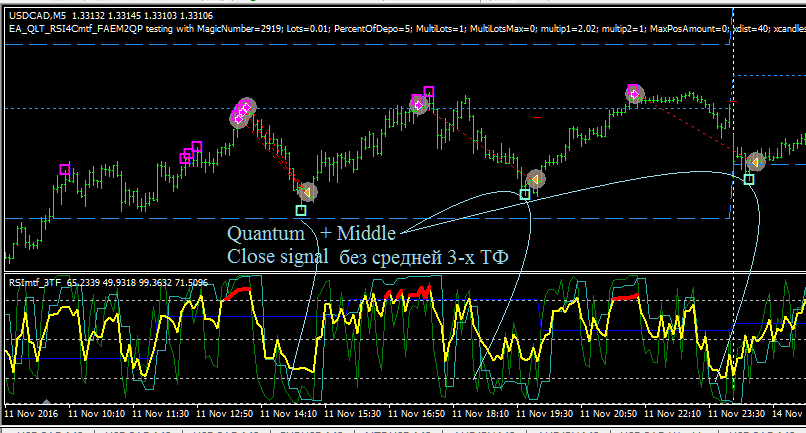
Task: Click the gray sell-close arrow circle at the 14:10 low
Action: pyautogui.click(x=307, y=192)
